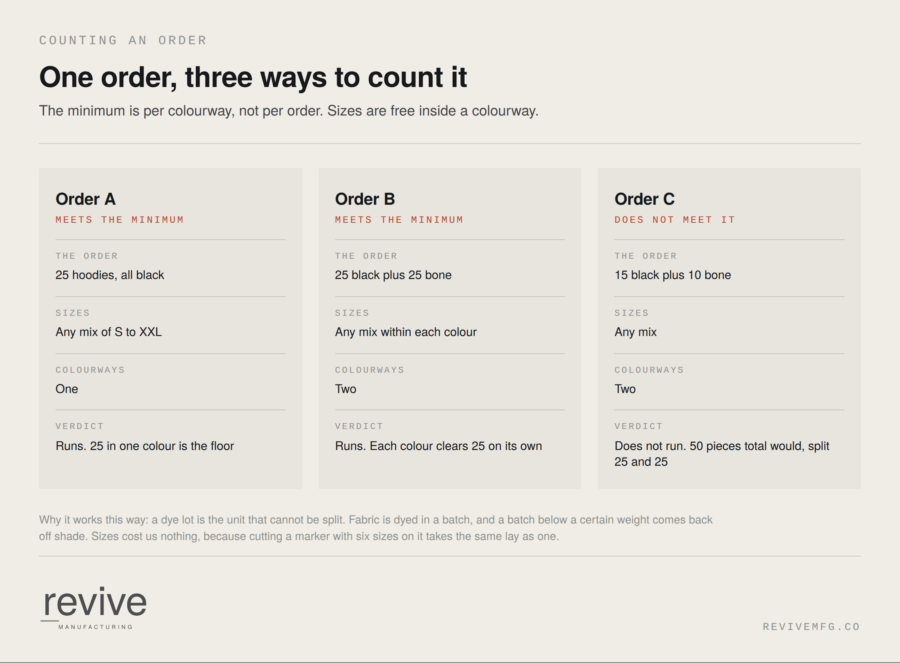Click the 'COLOURWAYS' label in Order A
This screenshot has width=900, height=663.
click(x=90, y=370)
